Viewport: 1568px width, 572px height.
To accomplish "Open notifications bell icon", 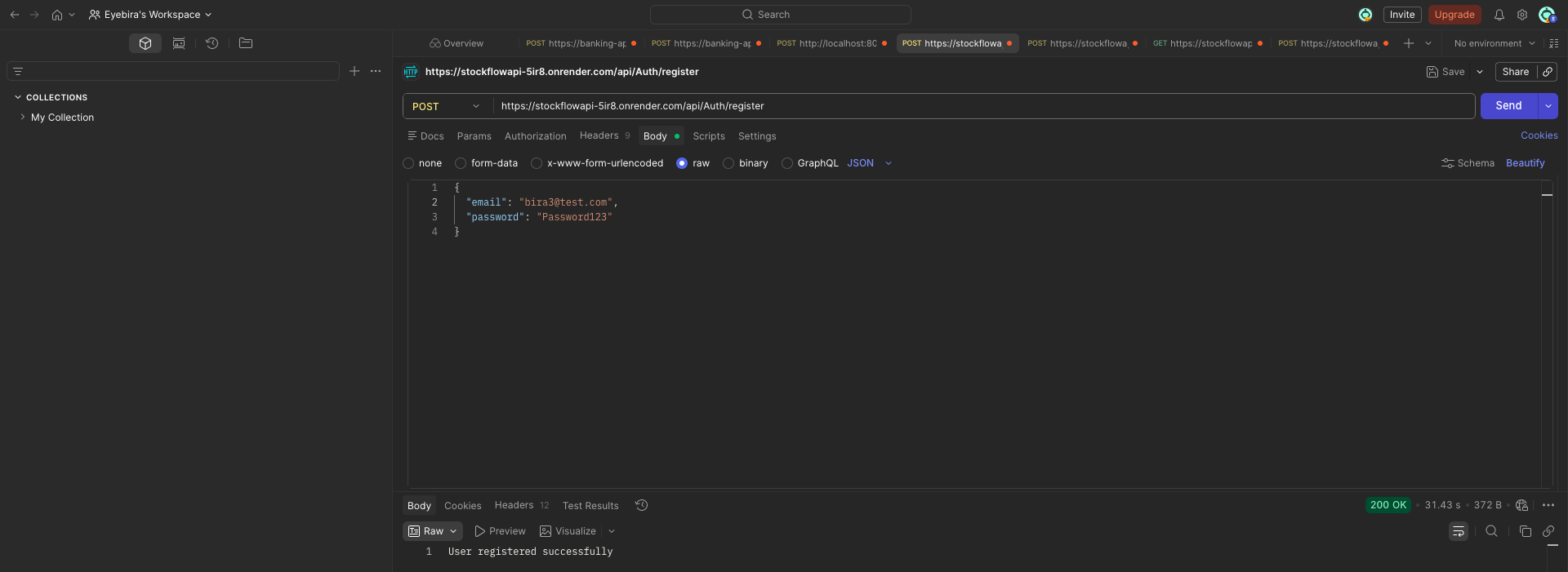I will [1499, 15].
